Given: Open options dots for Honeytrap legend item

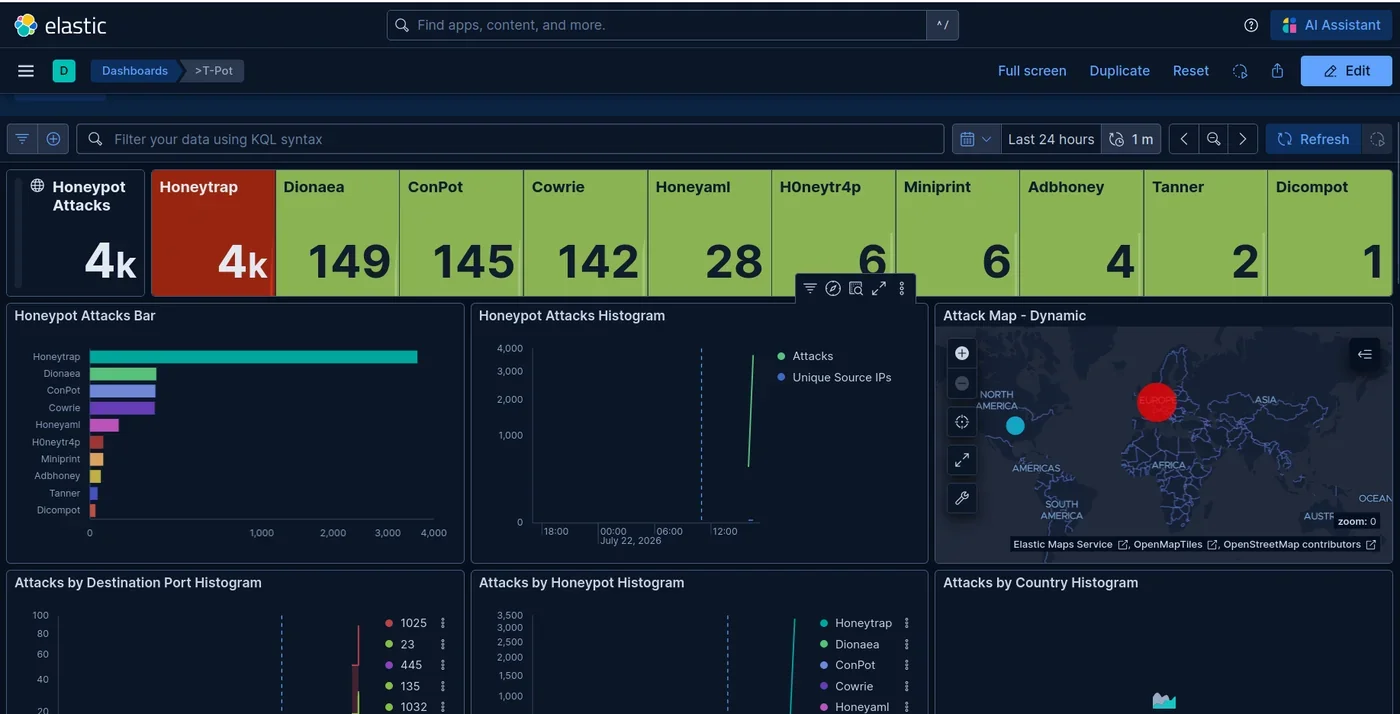Looking at the screenshot, I should point(907,623).
